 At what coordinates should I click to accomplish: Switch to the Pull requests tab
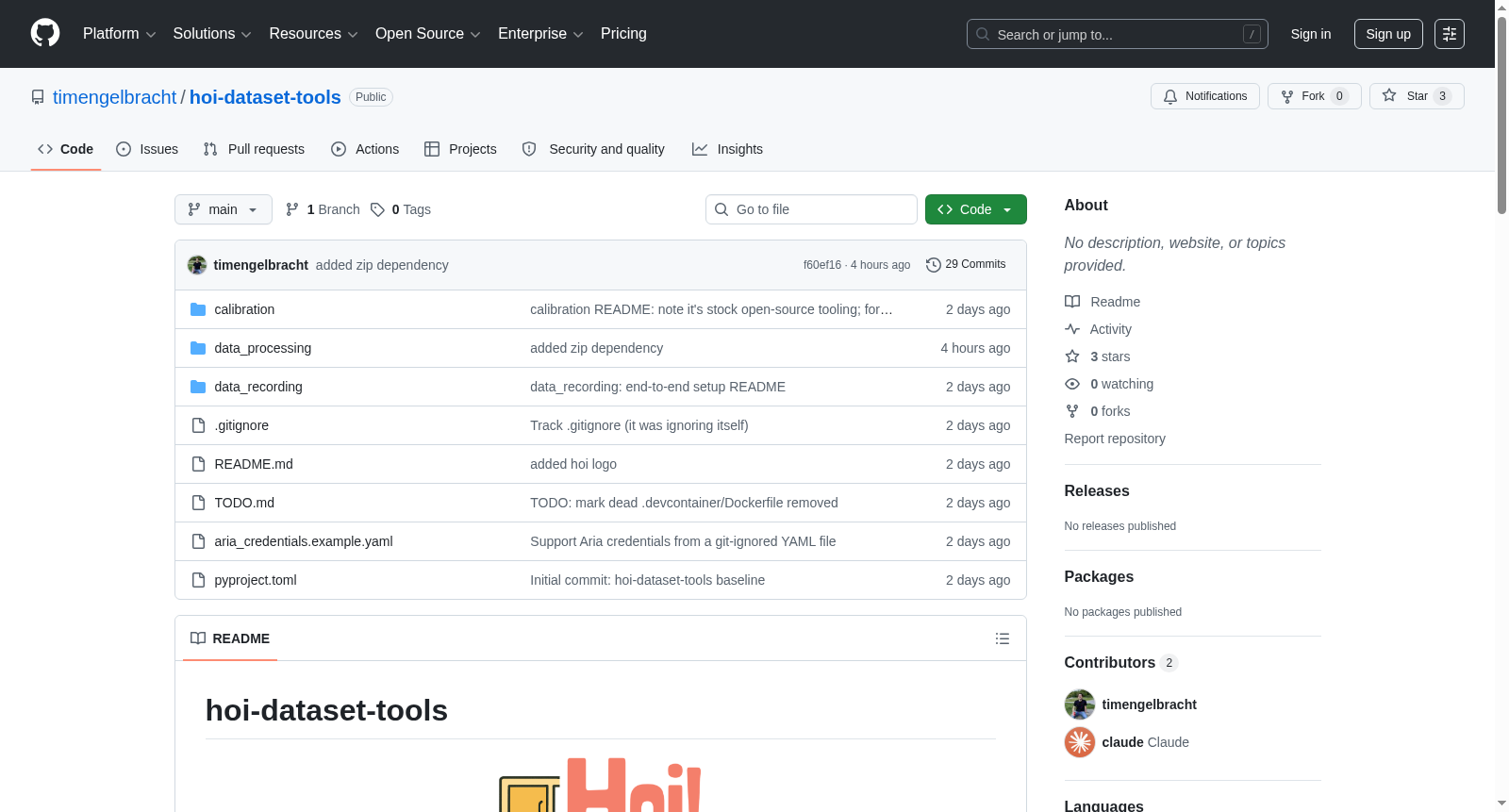254,149
